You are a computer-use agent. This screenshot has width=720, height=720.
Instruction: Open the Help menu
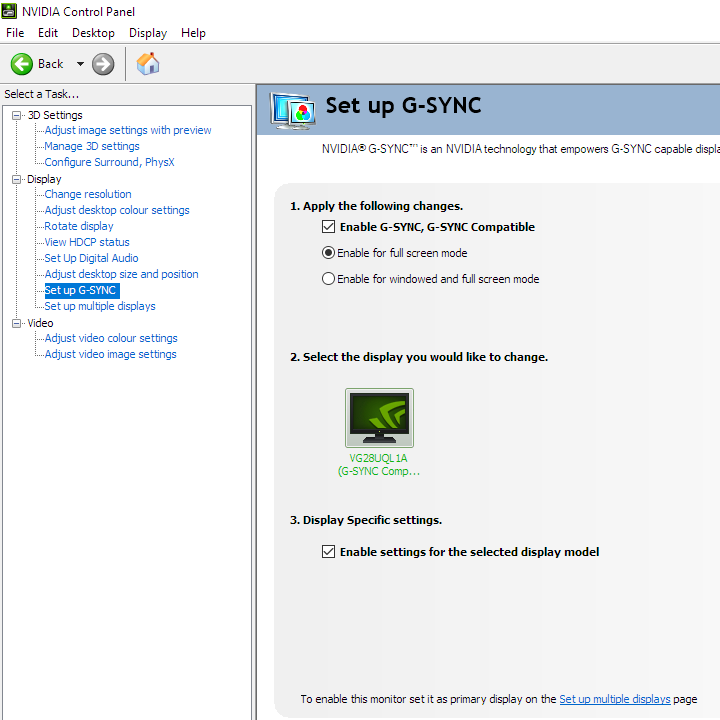[193, 33]
